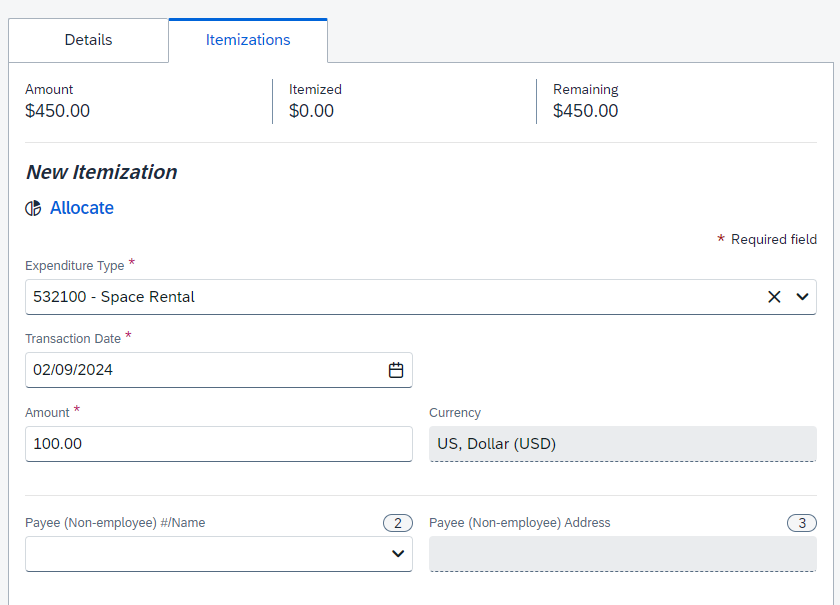Click the Allocate pie chart icon
The width and height of the screenshot is (840, 605).
[32, 208]
